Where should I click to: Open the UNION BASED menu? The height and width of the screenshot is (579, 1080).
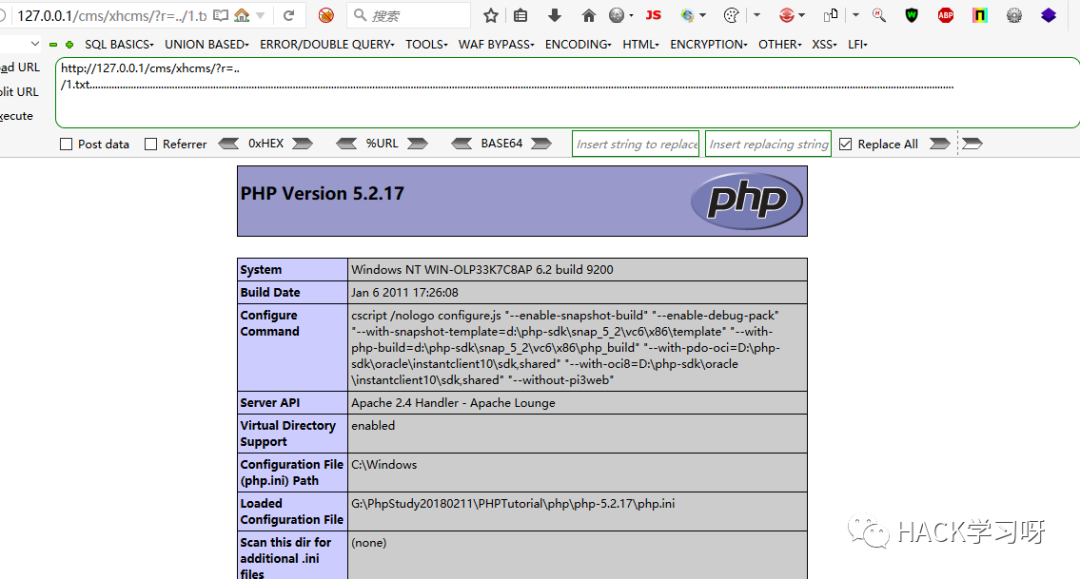click(206, 44)
